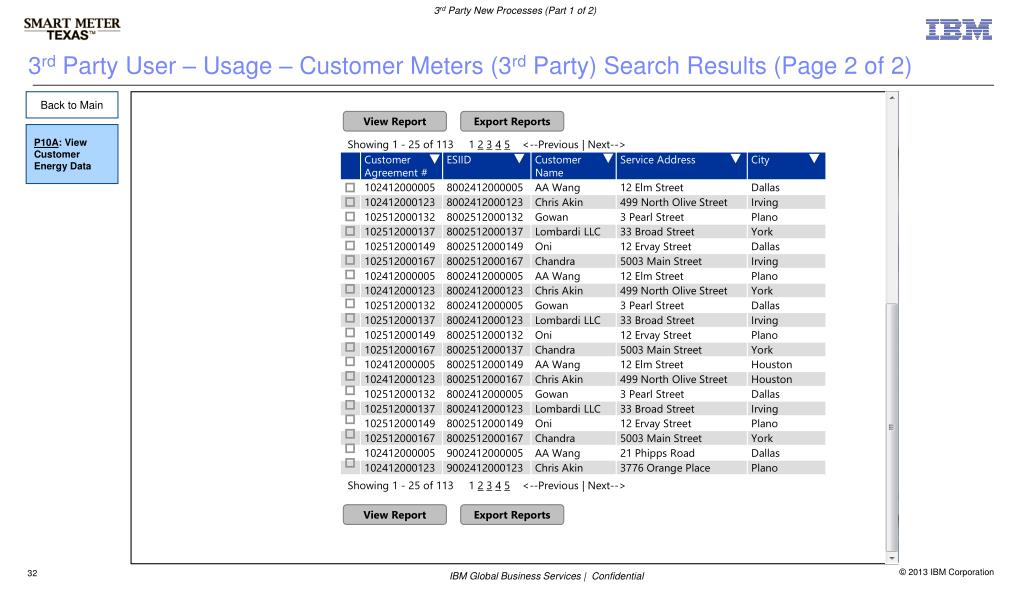Click the ESIID cell 9002412000005

coord(485,453)
